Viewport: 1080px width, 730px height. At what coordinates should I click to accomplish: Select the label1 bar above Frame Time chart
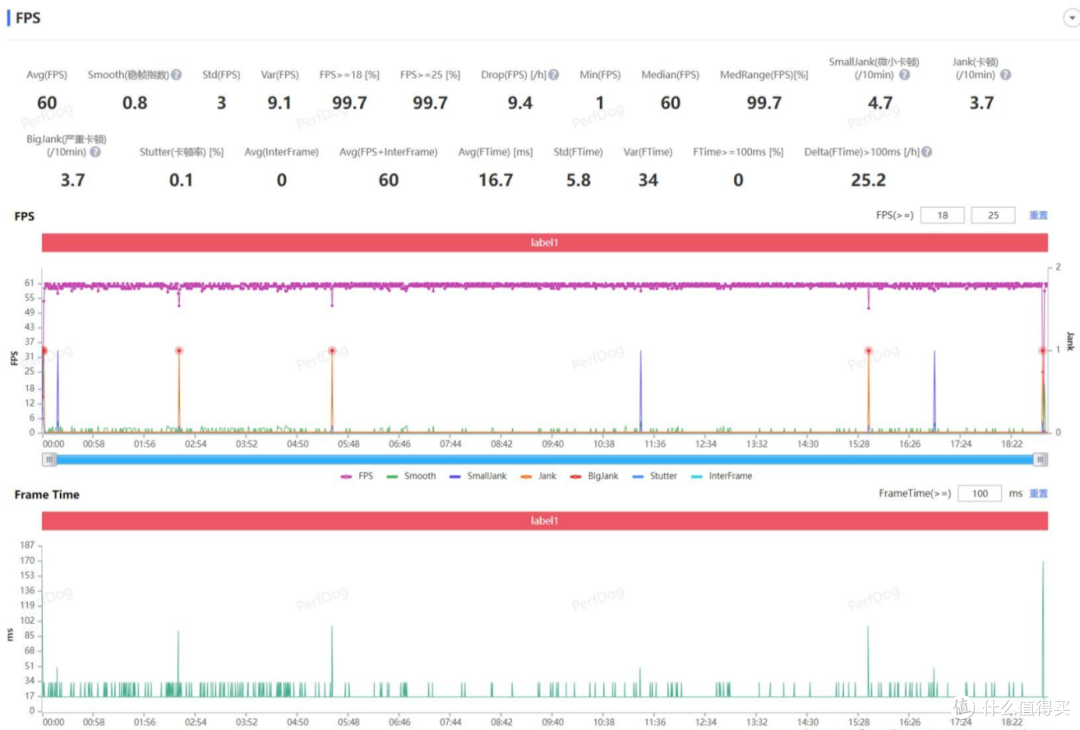tap(544, 521)
